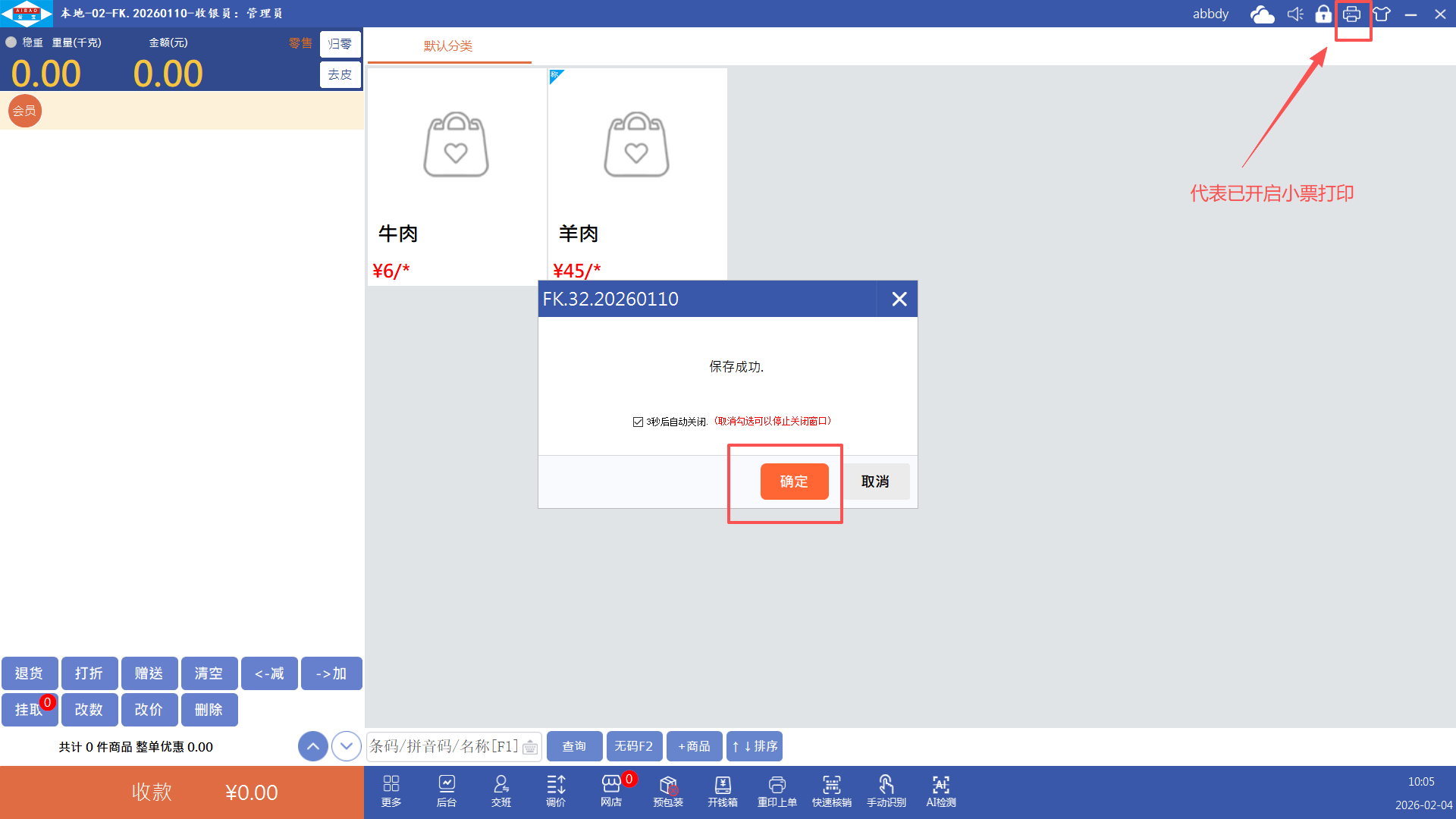The height and width of the screenshot is (819, 1456).
Task: Open the AI检测 tool
Action: click(x=940, y=791)
